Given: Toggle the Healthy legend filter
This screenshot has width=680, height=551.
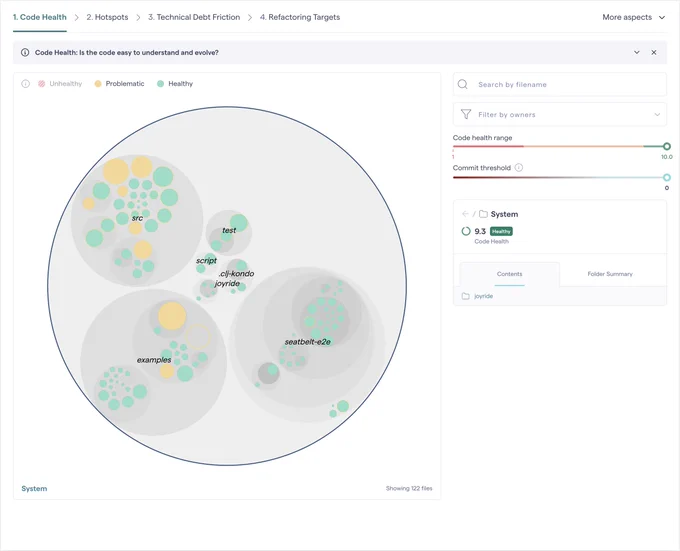Looking at the screenshot, I should [x=175, y=84].
